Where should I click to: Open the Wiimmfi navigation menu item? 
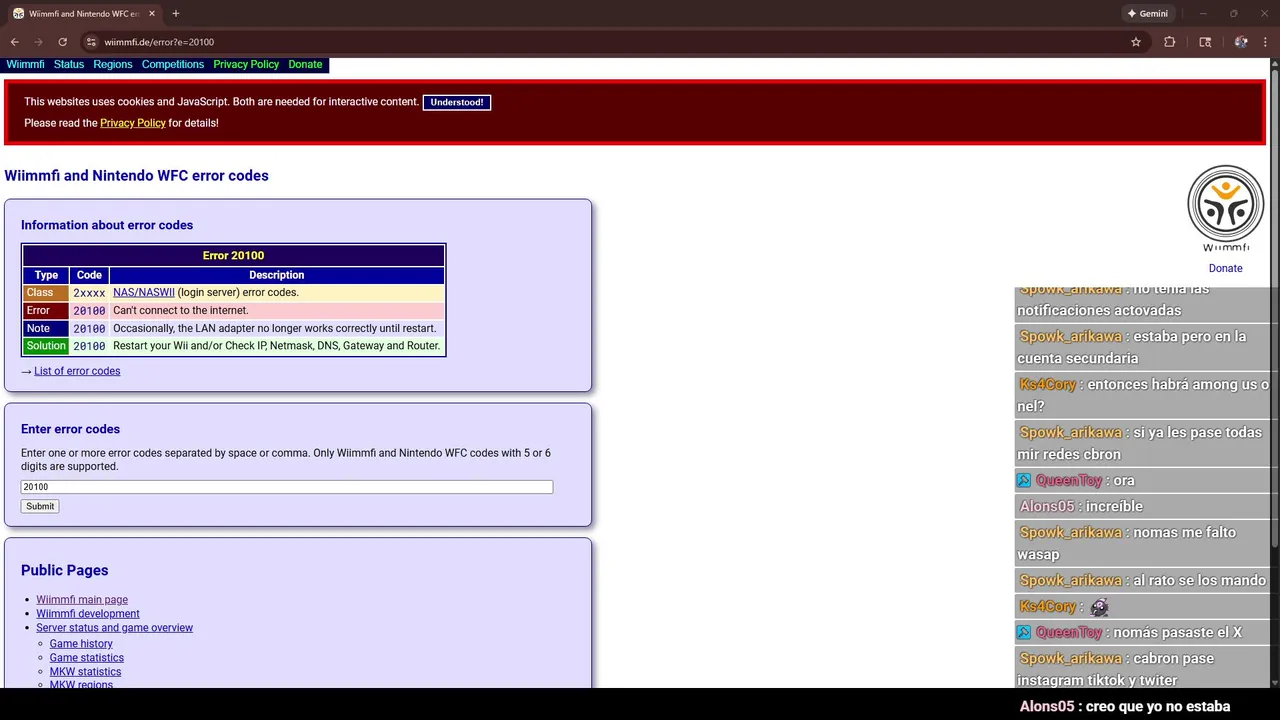pos(26,64)
